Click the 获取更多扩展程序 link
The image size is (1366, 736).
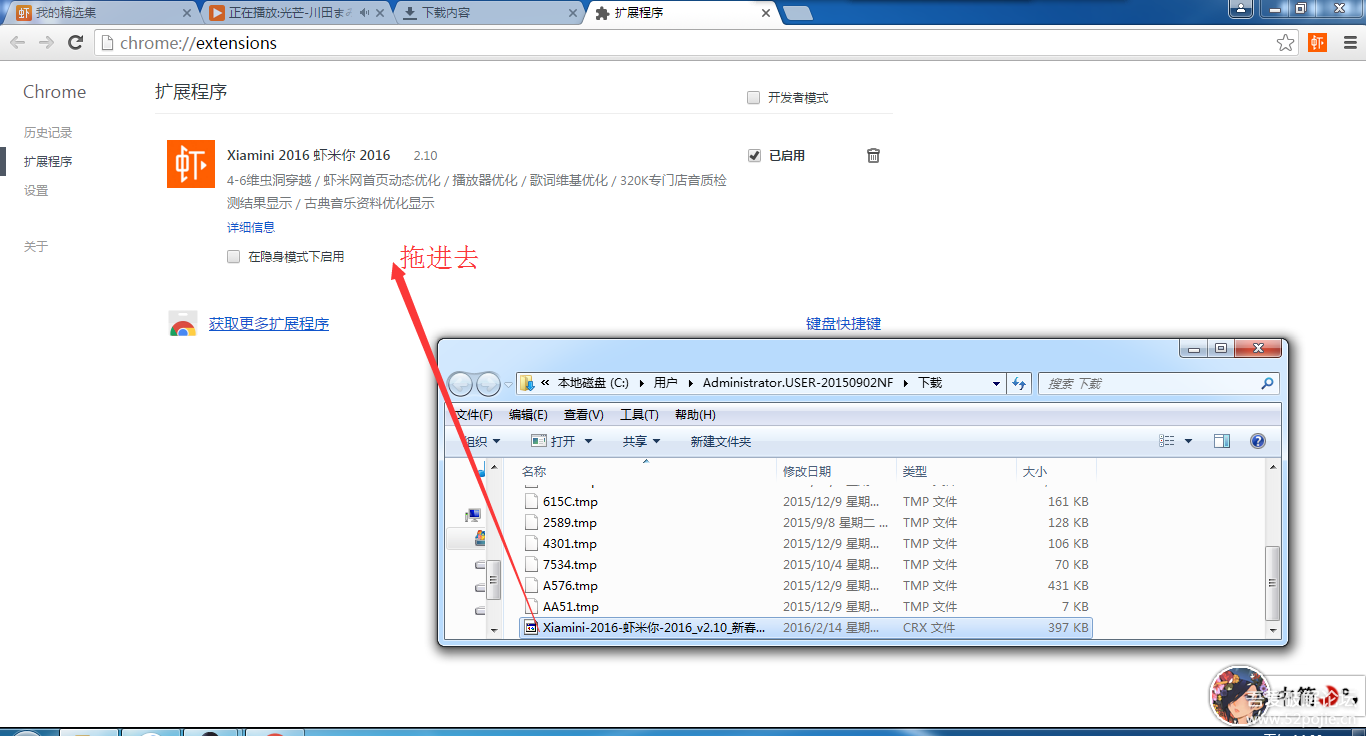[269, 324]
